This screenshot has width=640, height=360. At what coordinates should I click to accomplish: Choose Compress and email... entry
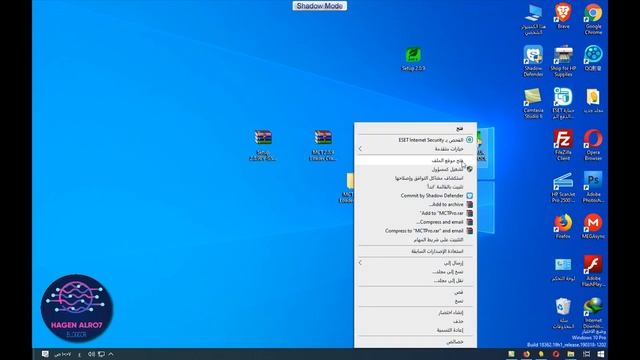(416, 222)
